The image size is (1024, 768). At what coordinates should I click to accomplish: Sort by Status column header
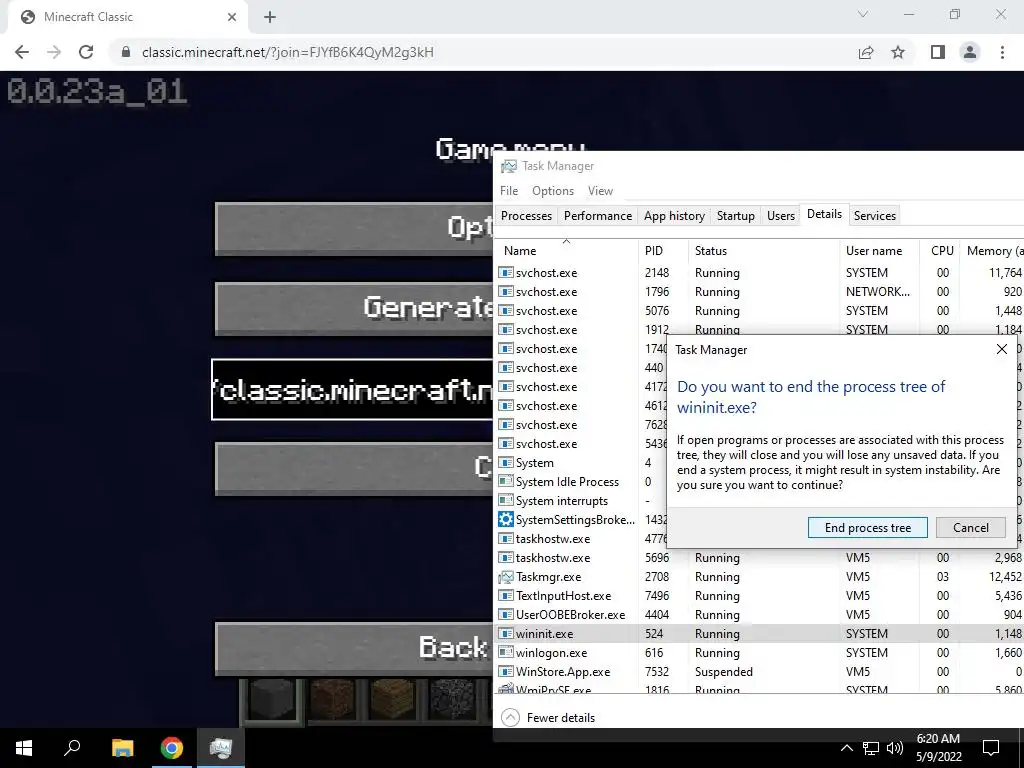763,251
